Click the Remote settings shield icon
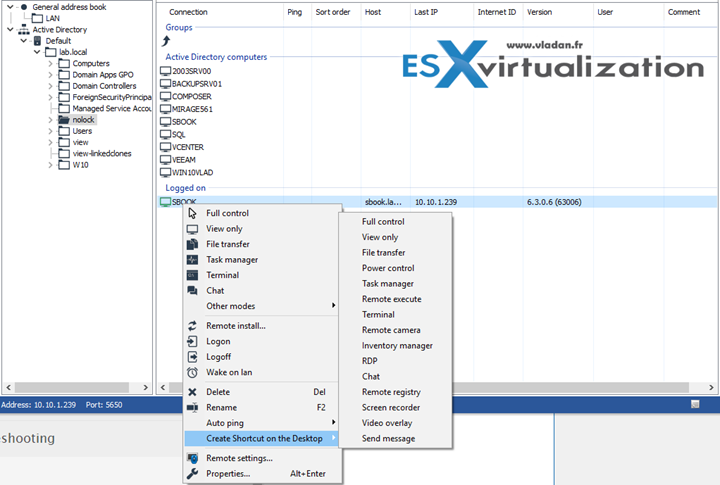Screen dimensions: 720x485 click(192, 458)
